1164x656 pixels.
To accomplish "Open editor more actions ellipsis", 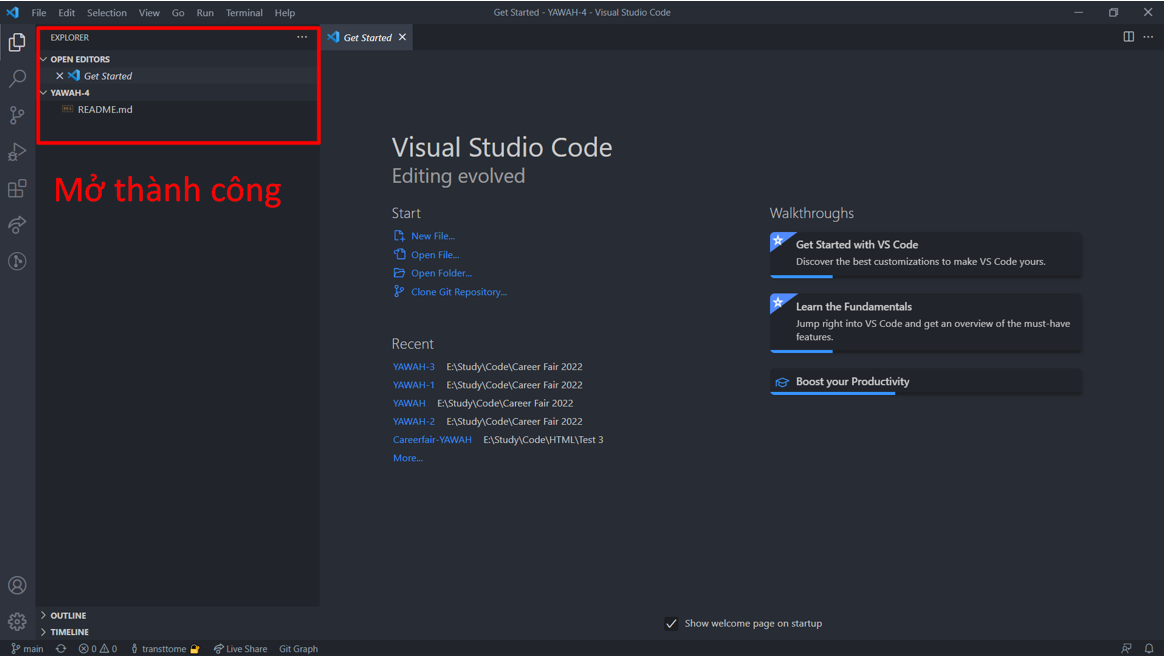I will coord(1148,37).
